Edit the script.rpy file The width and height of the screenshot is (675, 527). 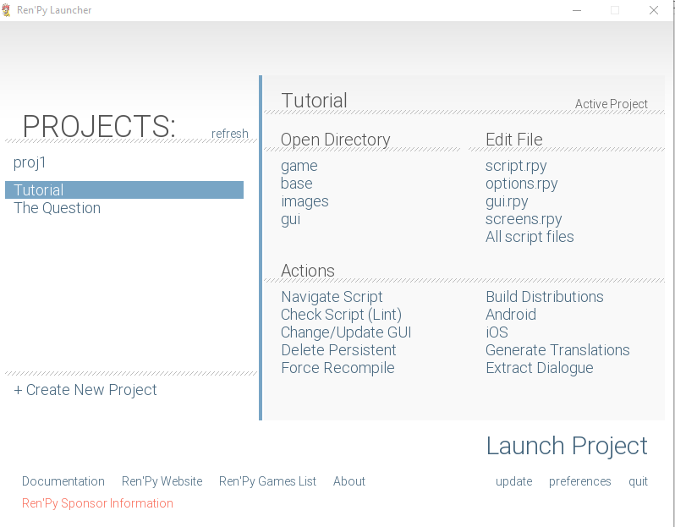point(516,166)
